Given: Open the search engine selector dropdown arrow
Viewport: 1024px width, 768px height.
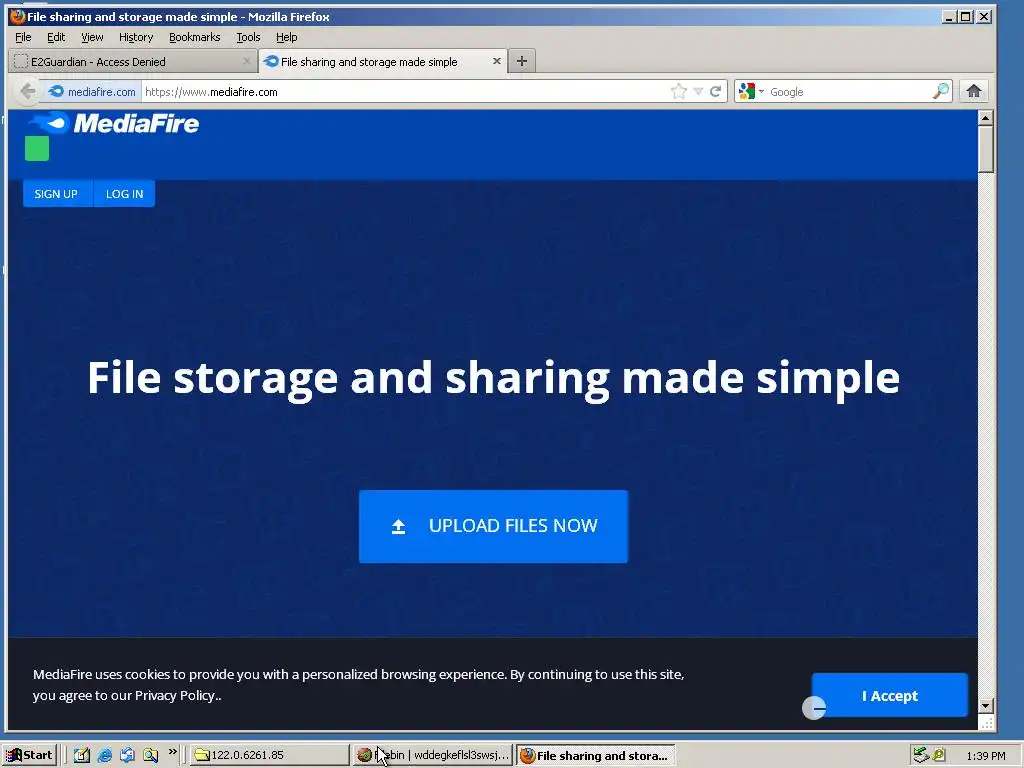Looking at the screenshot, I should (761, 91).
